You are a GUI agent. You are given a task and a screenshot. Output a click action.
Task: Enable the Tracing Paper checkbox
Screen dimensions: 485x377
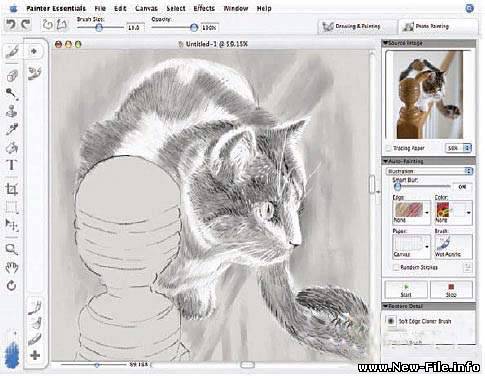388,148
